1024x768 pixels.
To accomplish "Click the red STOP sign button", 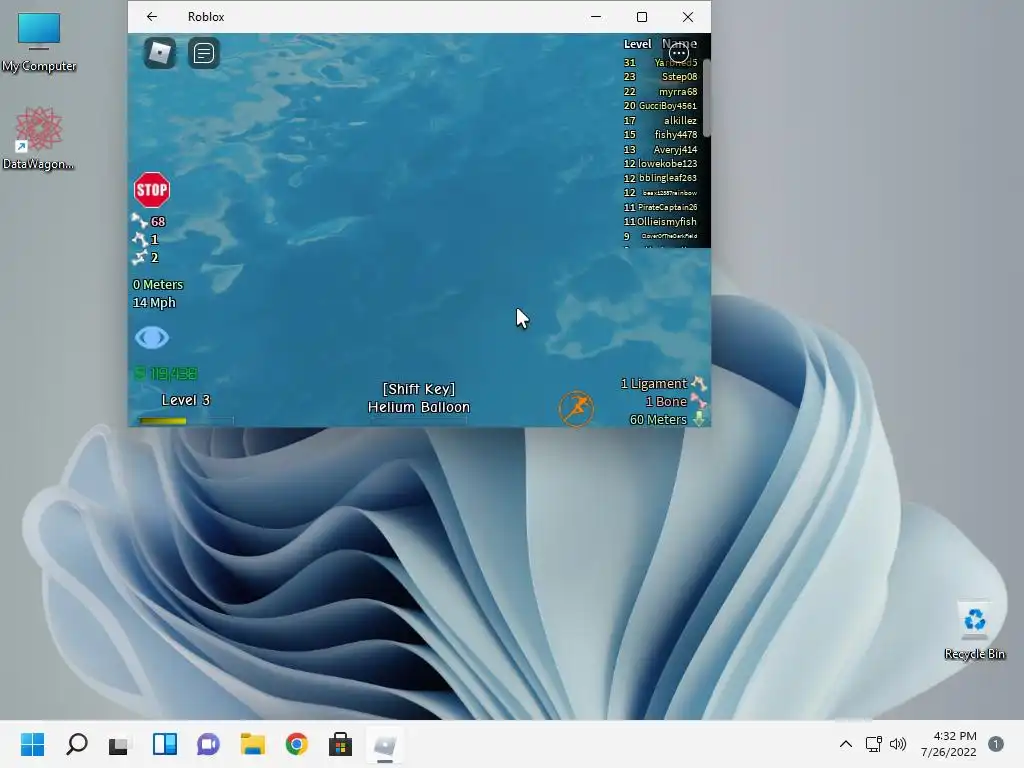I will (152, 190).
